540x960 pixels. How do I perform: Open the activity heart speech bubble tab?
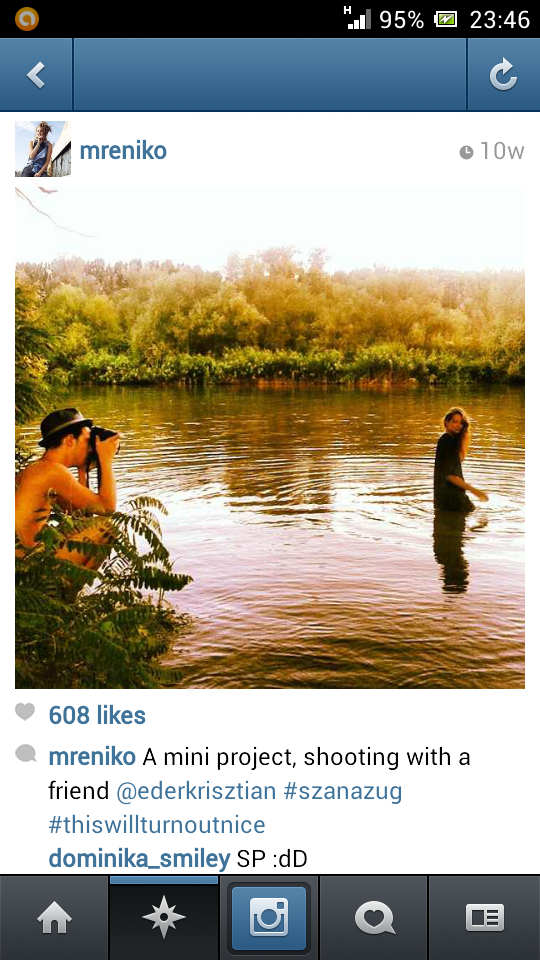(x=375, y=918)
